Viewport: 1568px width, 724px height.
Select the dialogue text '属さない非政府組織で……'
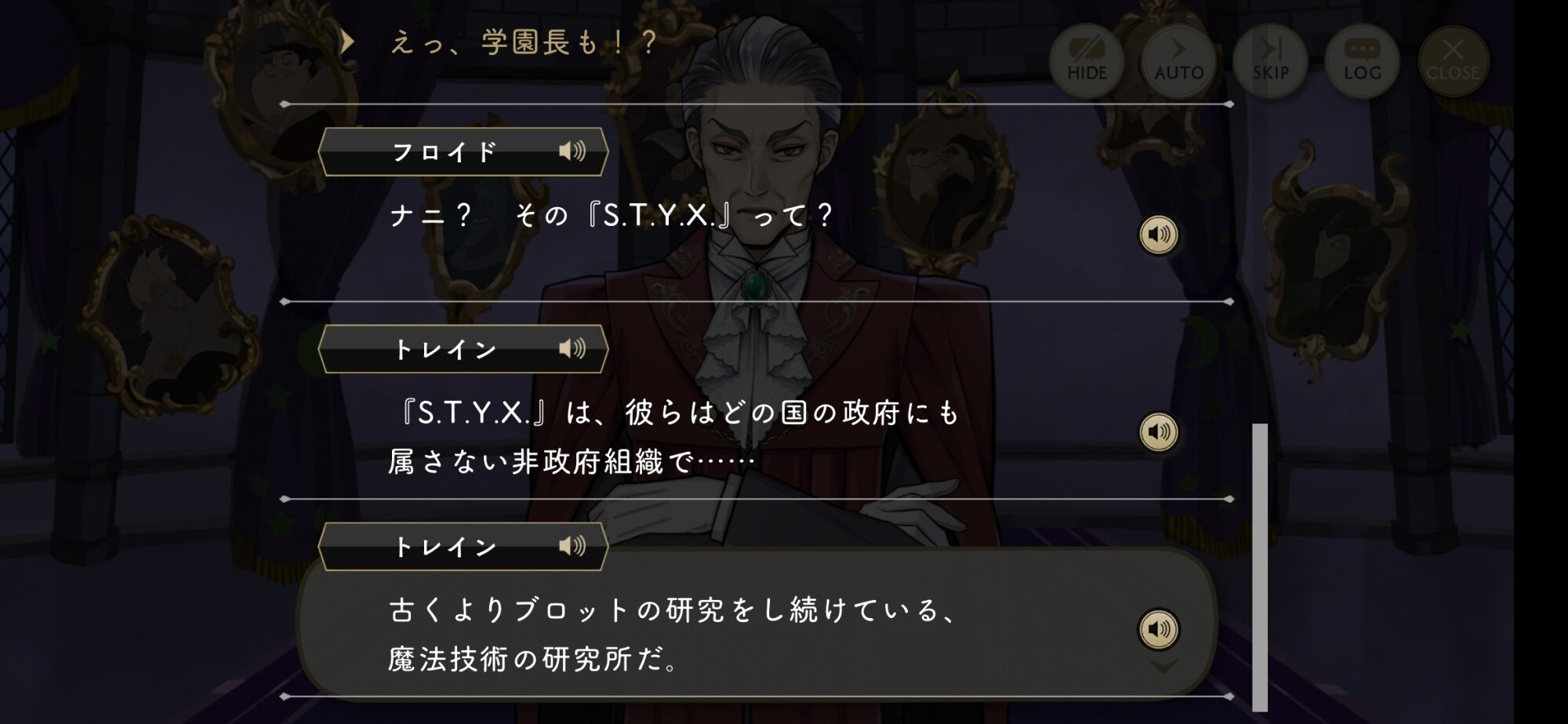pyautogui.click(x=572, y=461)
